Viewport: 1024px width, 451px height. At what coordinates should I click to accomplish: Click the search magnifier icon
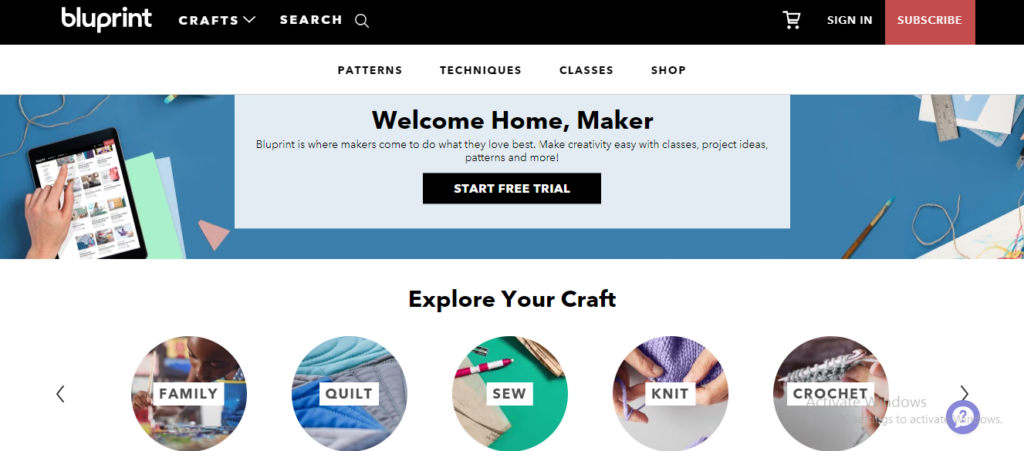click(362, 21)
